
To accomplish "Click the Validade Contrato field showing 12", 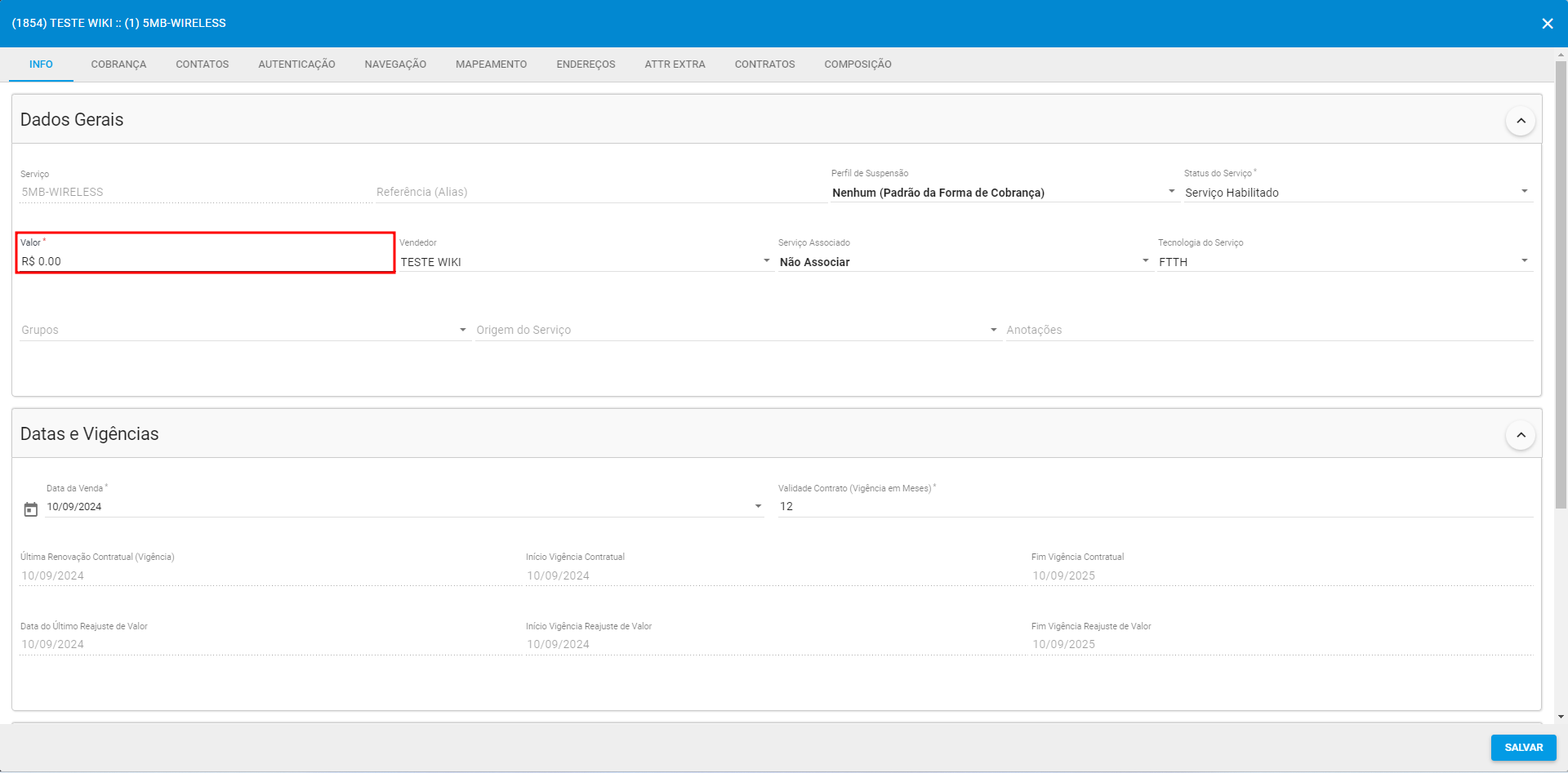I will (x=1156, y=507).
